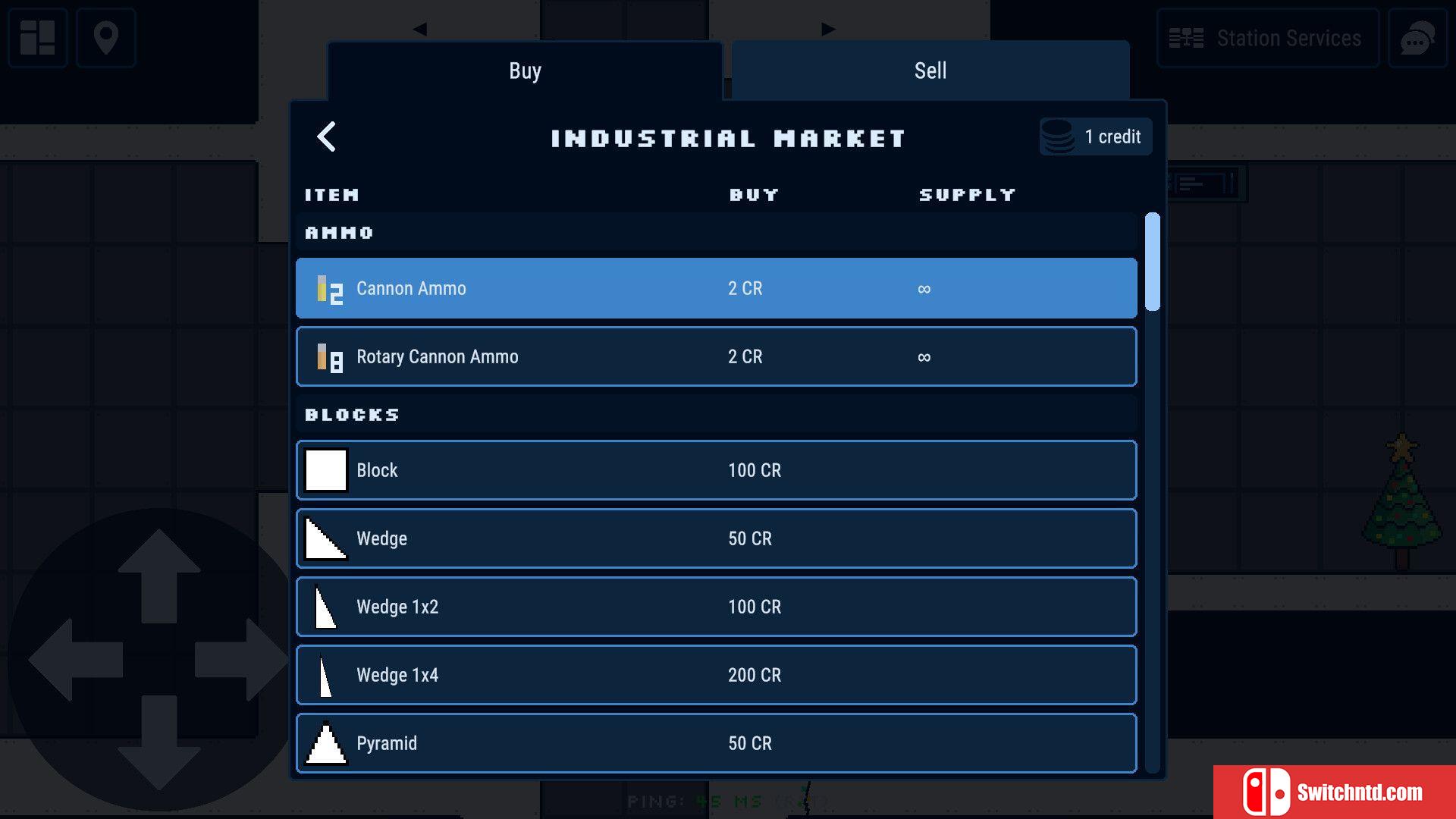Expand the BLOCKS category section

pyautogui.click(x=354, y=414)
